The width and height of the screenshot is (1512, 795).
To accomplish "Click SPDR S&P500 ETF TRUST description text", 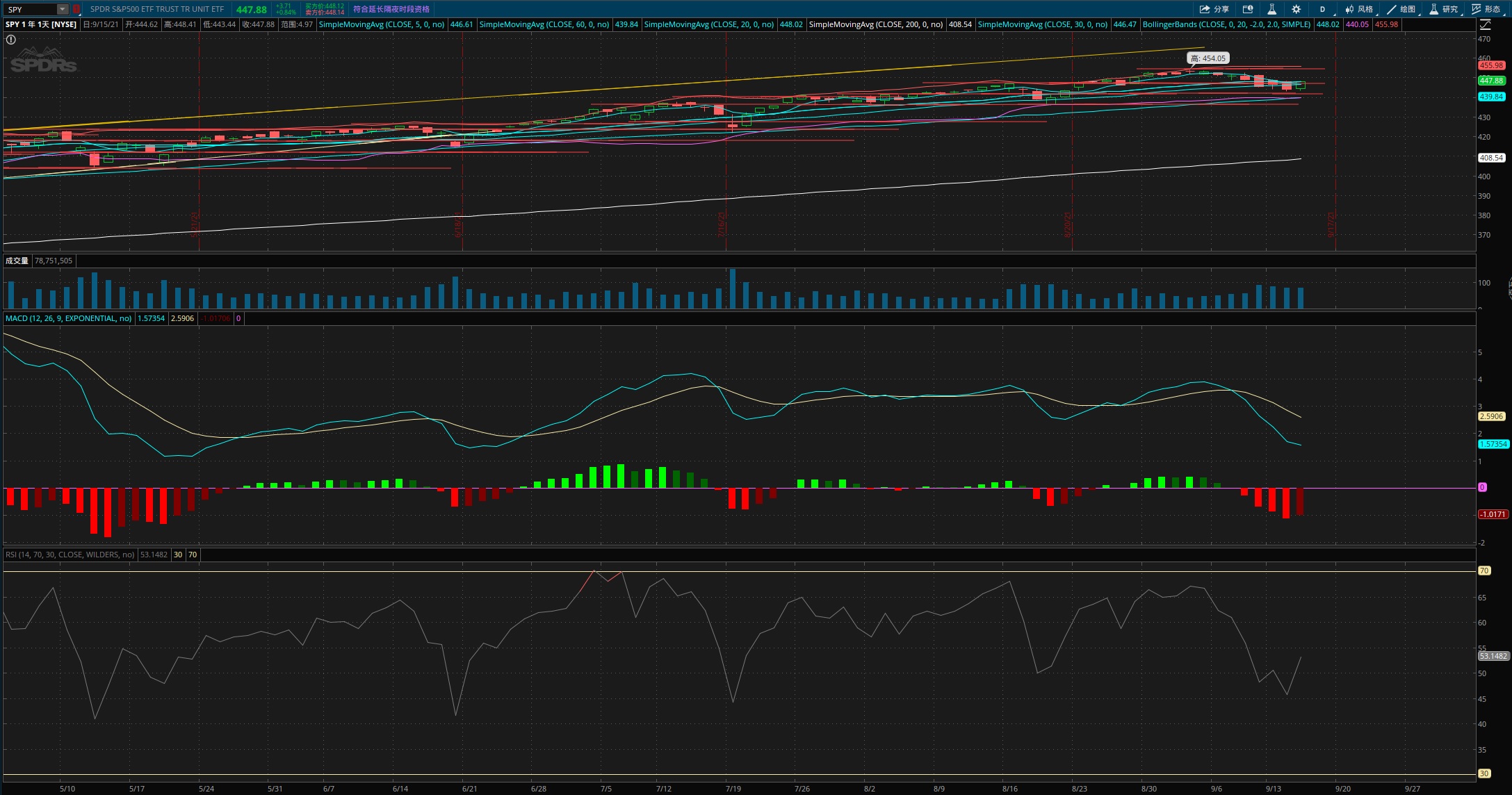I will (157, 9).
